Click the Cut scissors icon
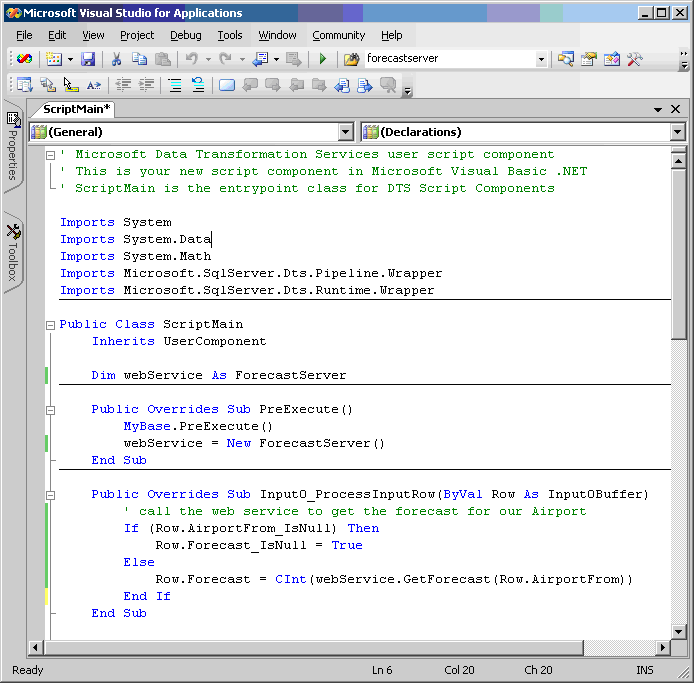 [116, 60]
